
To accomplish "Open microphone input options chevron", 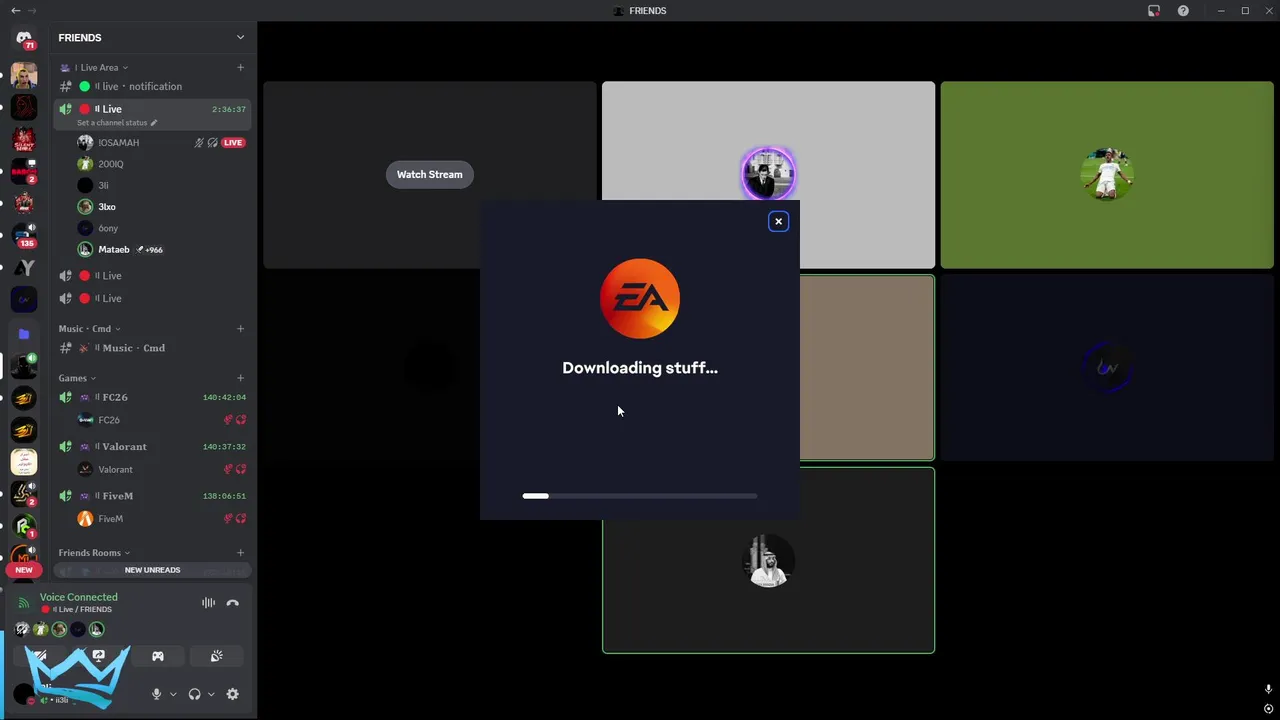I will 173,694.
